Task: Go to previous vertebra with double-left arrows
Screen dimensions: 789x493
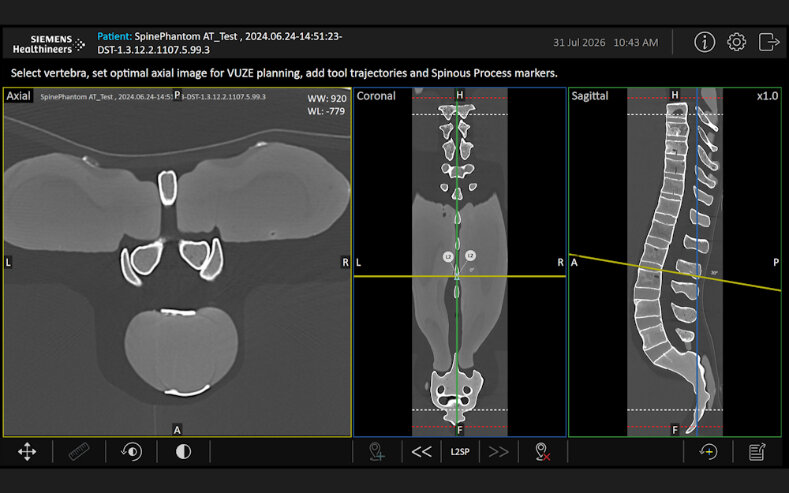Action: click(421, 452)
